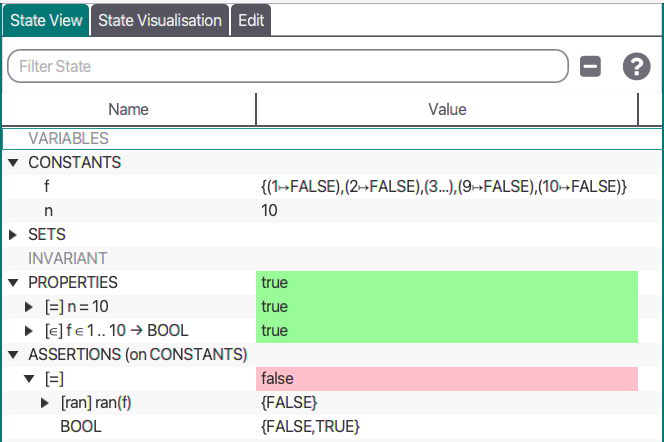Click the minus collapse icon beside filter
Image resolution: width=664 pixels, height=442 pixels.
tap(590, 67)
